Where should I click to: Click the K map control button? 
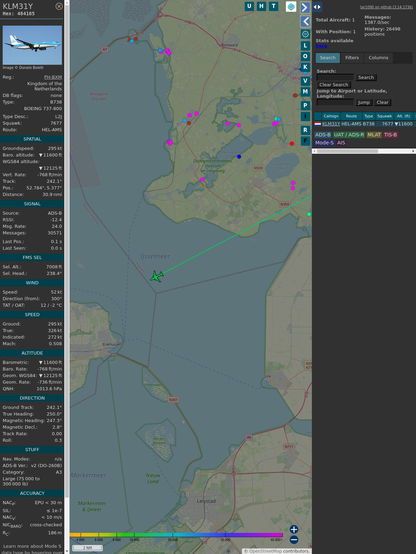[x=305, y=67]
